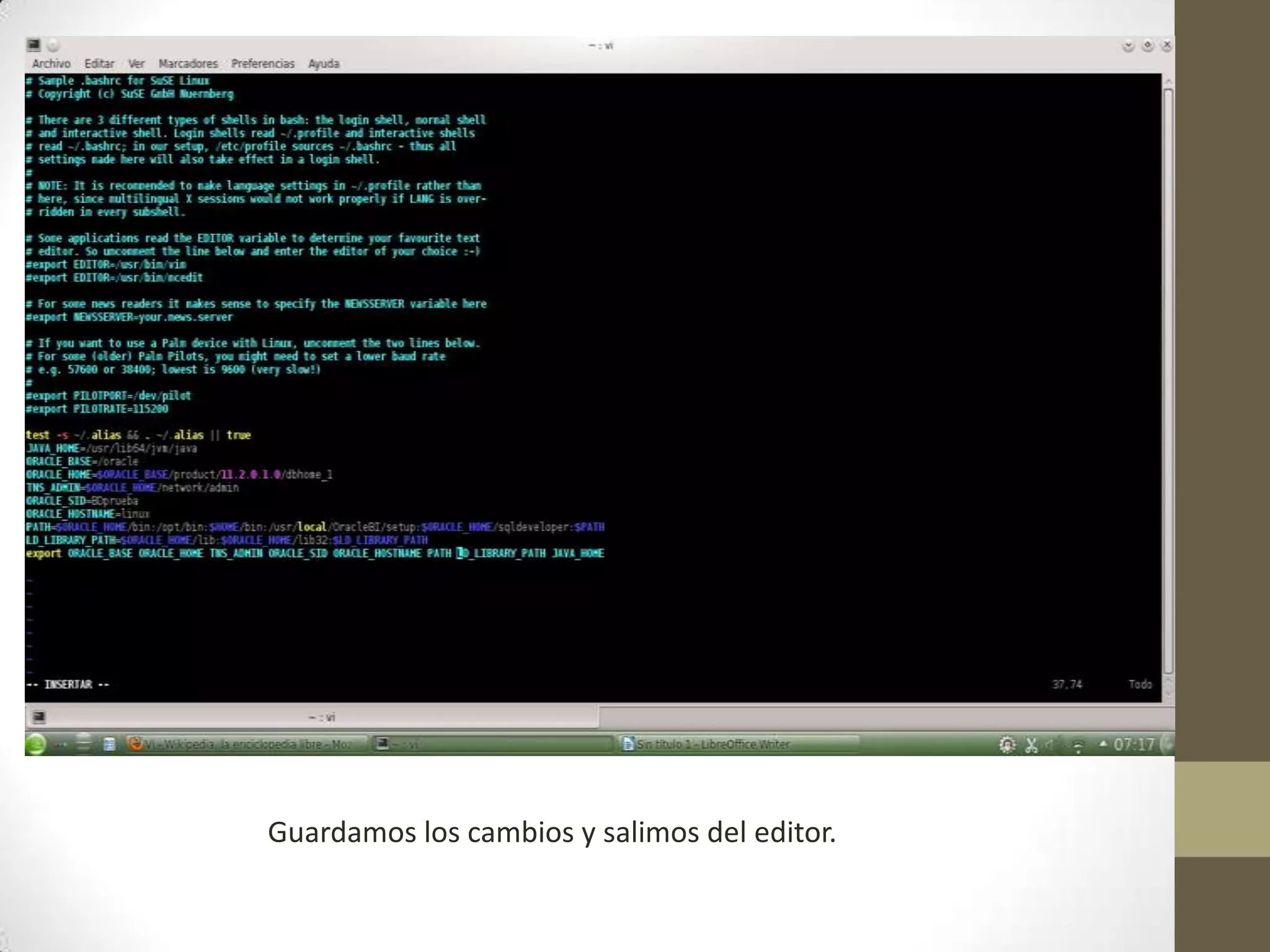Maximize the vi terminal window
The image size is (1270, 952).
pos(1148,45)
